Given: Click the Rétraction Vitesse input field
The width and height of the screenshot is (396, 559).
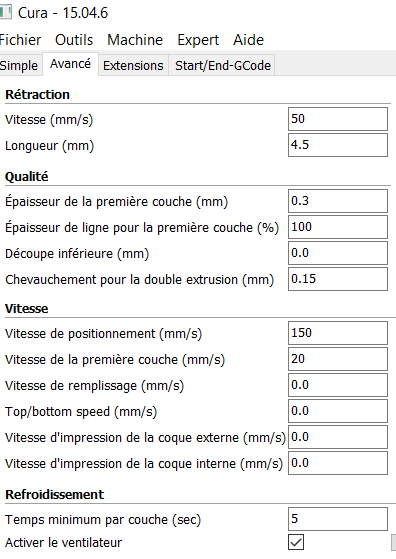Looking at the screenshot, I should [x=338, y=119].
